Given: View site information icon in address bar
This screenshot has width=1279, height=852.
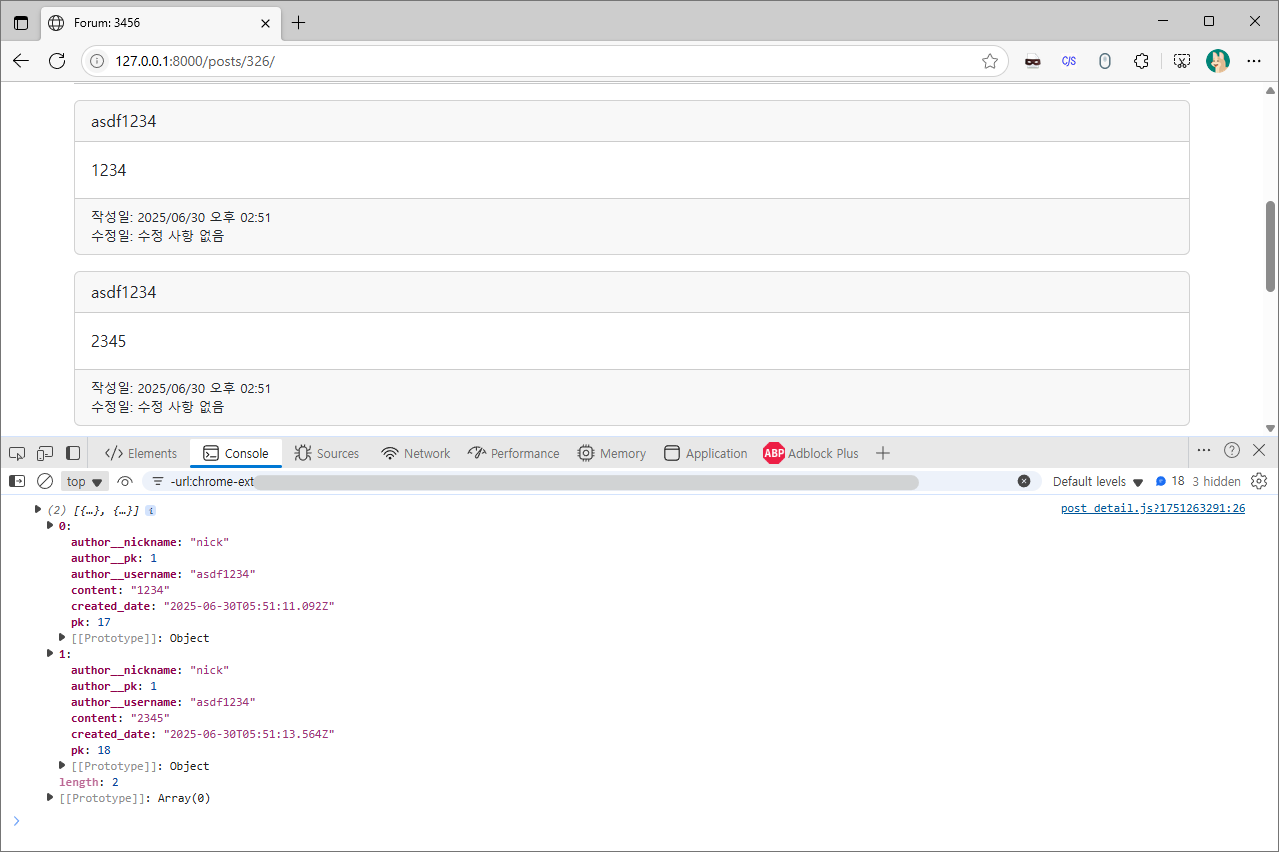Looking at the screenshot, I should click(97, 61).
